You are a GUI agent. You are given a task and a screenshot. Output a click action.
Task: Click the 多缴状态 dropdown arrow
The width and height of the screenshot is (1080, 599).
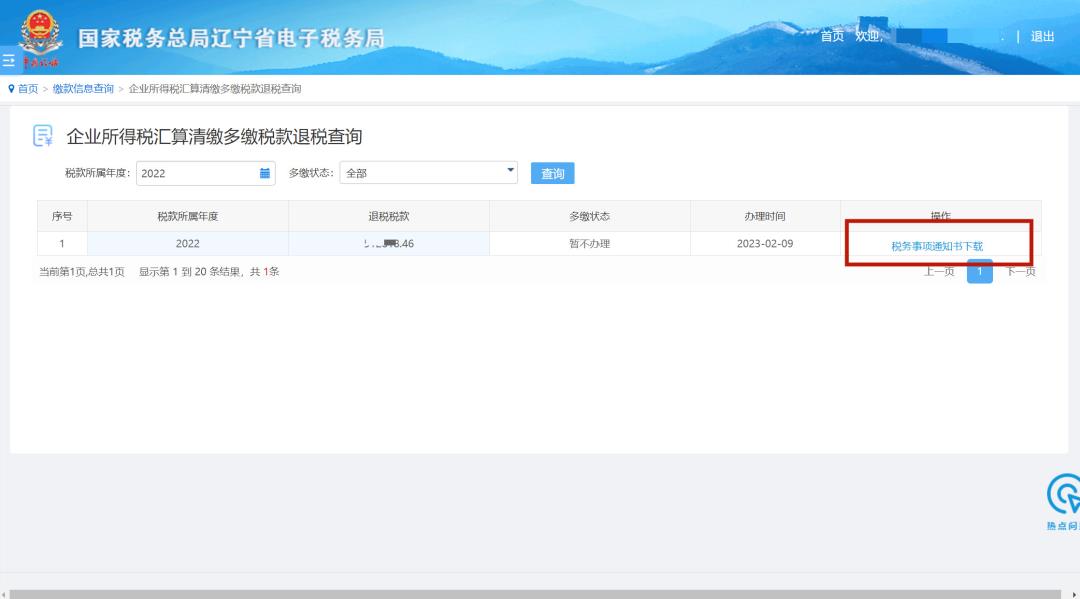coord(510,171)
